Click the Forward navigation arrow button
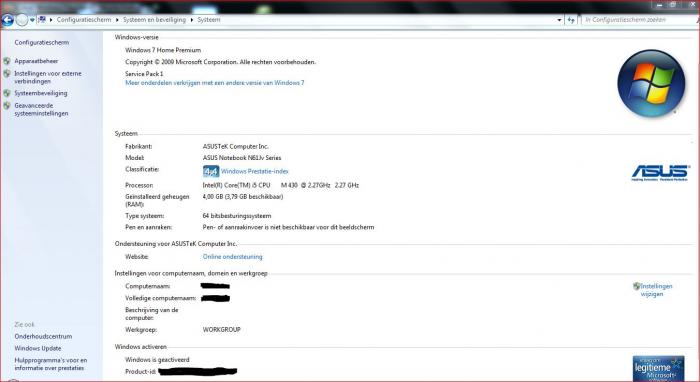The image size is (700, 382). (x=21, y=20)
